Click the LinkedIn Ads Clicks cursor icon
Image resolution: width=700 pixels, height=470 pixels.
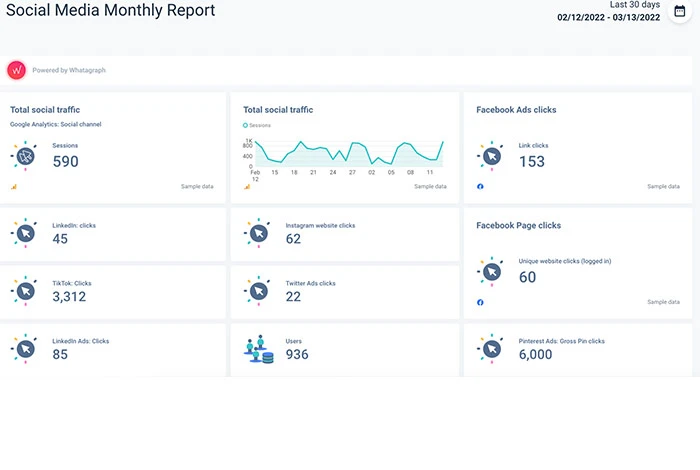click(x=25, y=348)
